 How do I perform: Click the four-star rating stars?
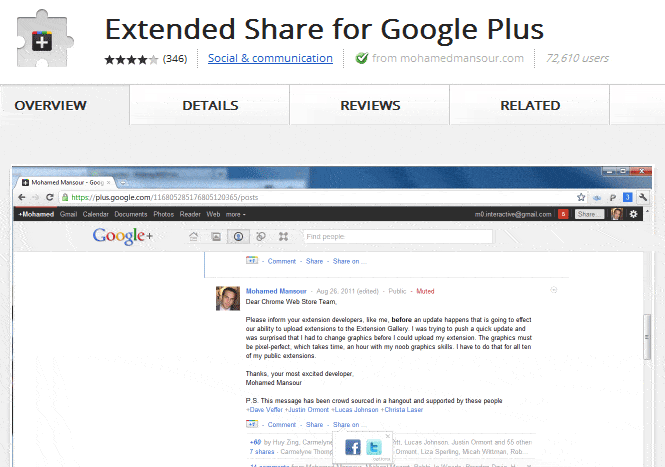(x=131, y=59)
